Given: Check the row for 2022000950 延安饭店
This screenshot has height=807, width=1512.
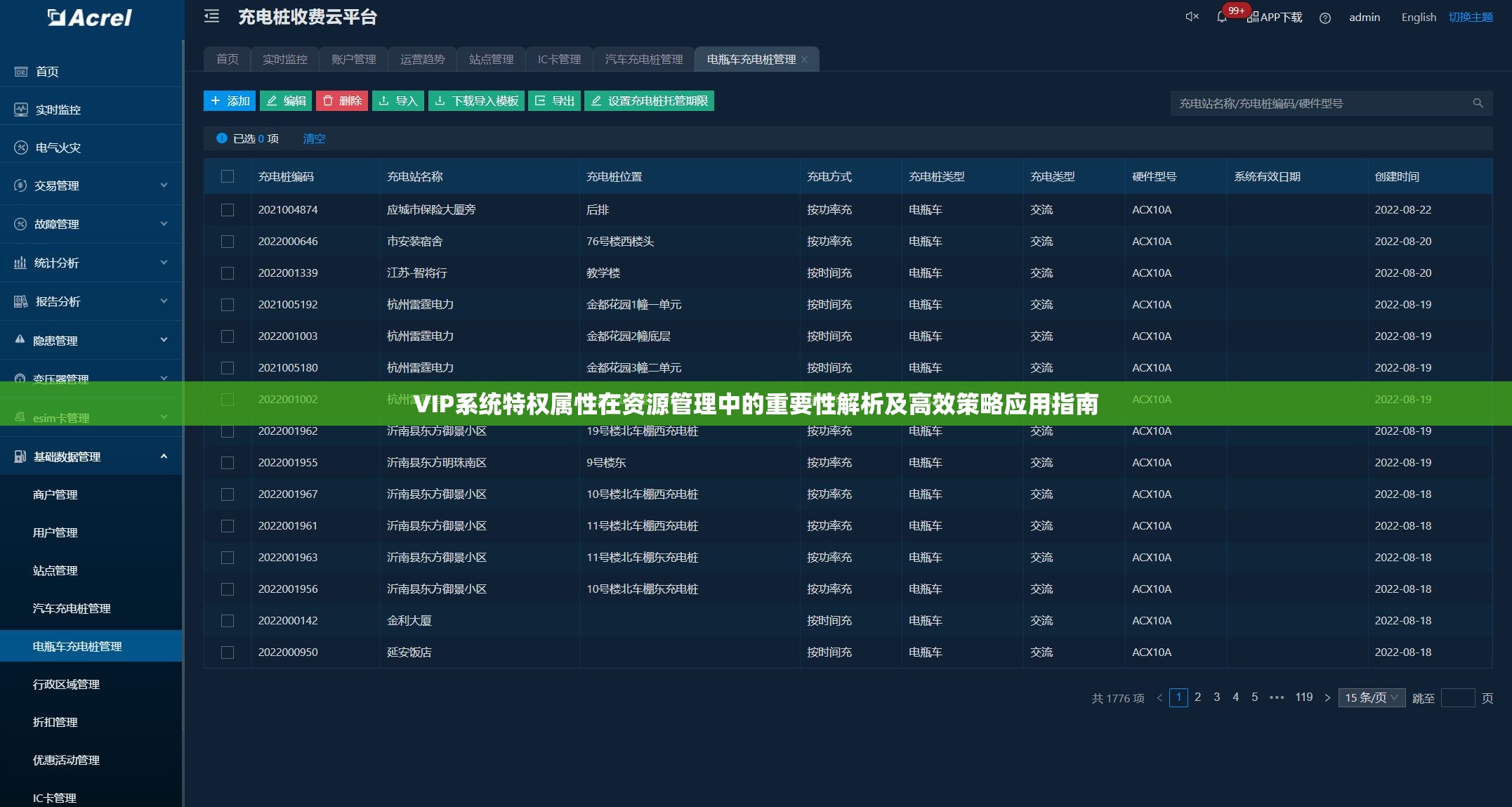Looking at the screenshot, I should coord(228,652).
